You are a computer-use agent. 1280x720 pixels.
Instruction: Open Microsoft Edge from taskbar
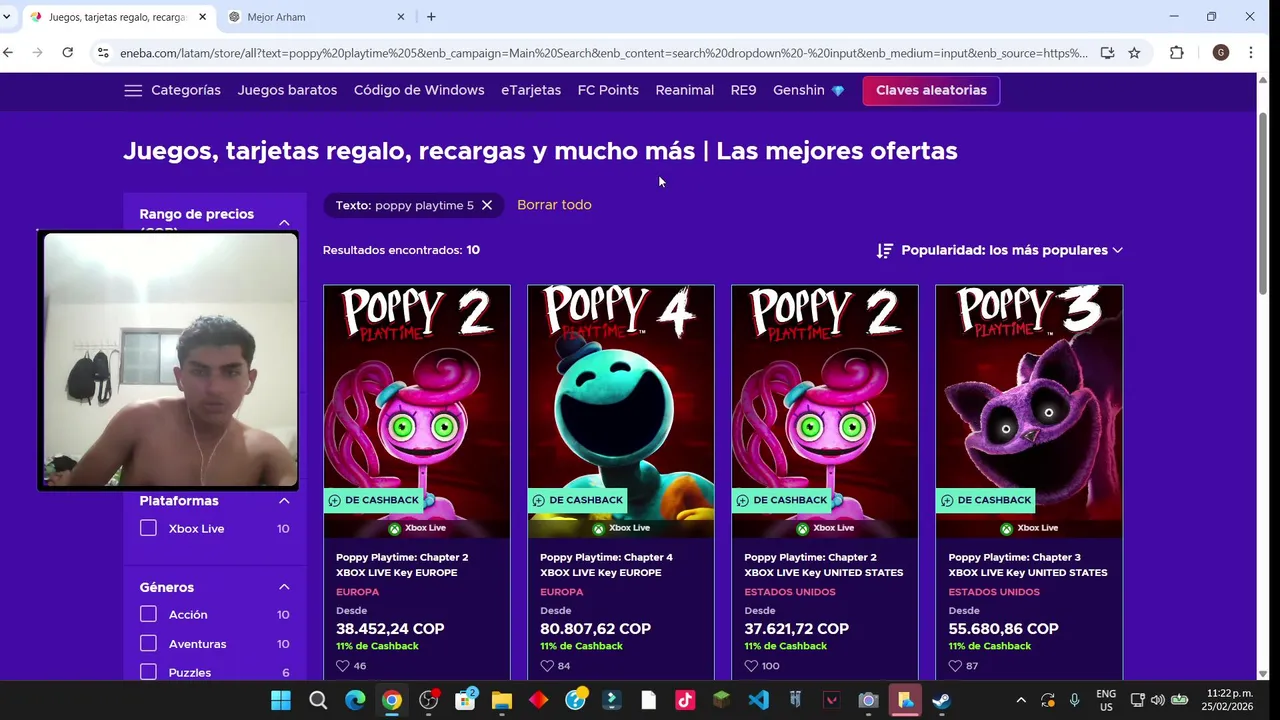click(355, 700)
